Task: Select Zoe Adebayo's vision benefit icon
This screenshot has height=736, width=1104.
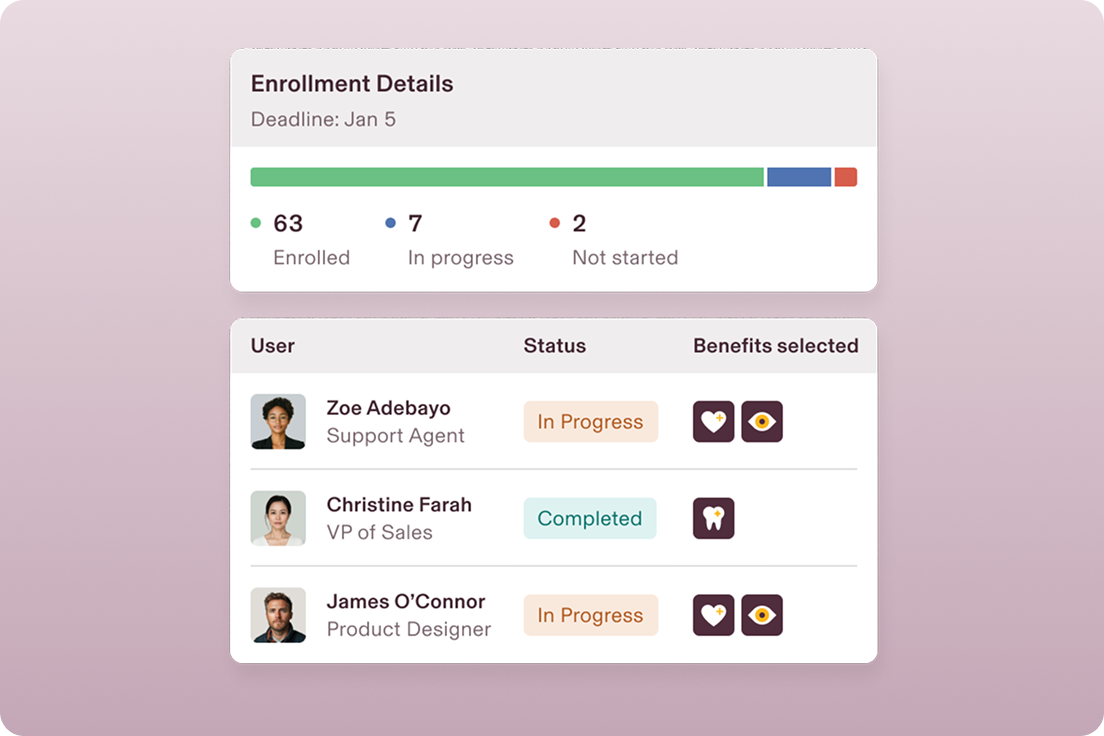Action: (760, 421)
